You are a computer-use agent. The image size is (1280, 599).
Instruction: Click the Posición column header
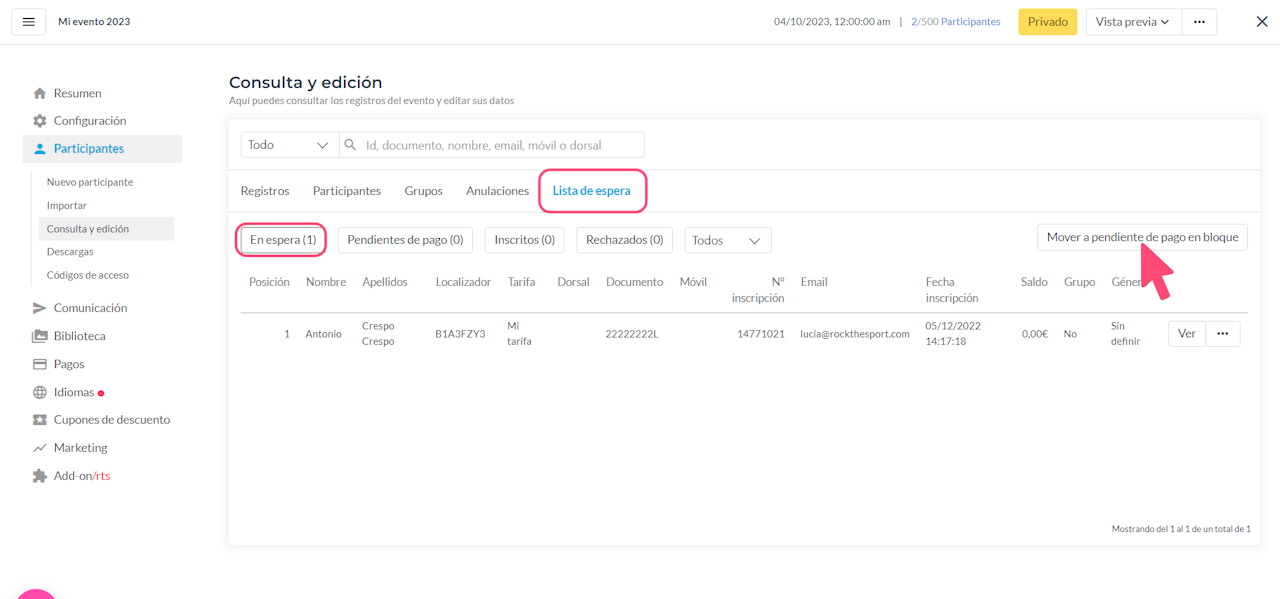pos(269,282)
